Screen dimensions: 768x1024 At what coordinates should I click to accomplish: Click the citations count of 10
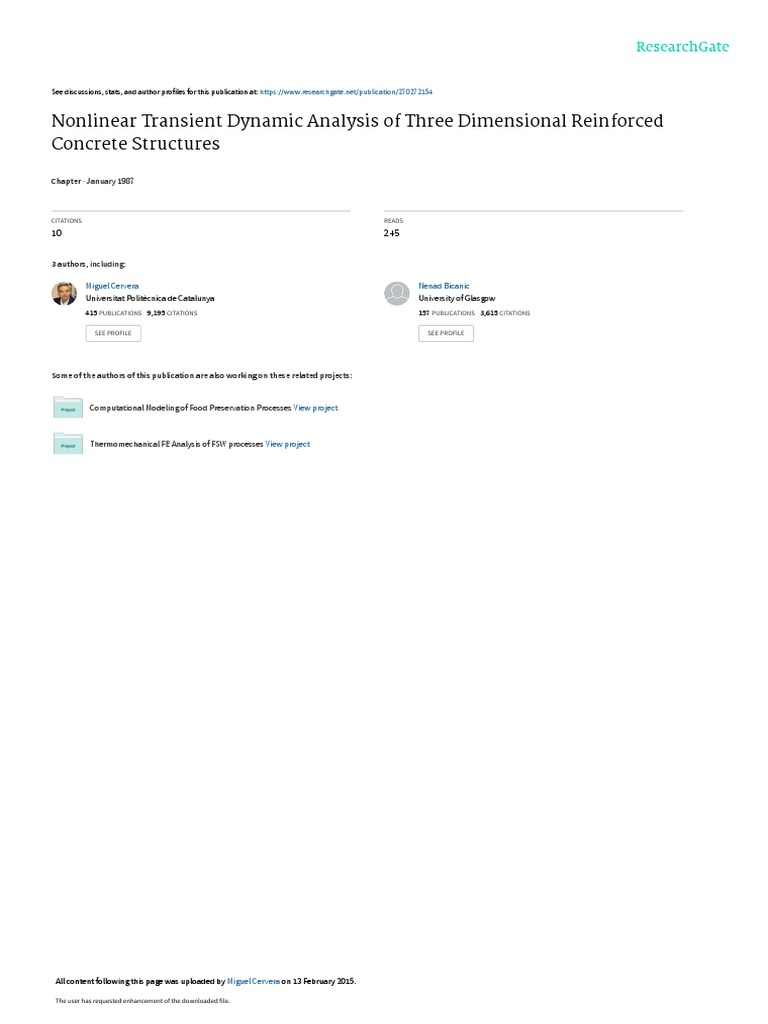coord(56,233)
